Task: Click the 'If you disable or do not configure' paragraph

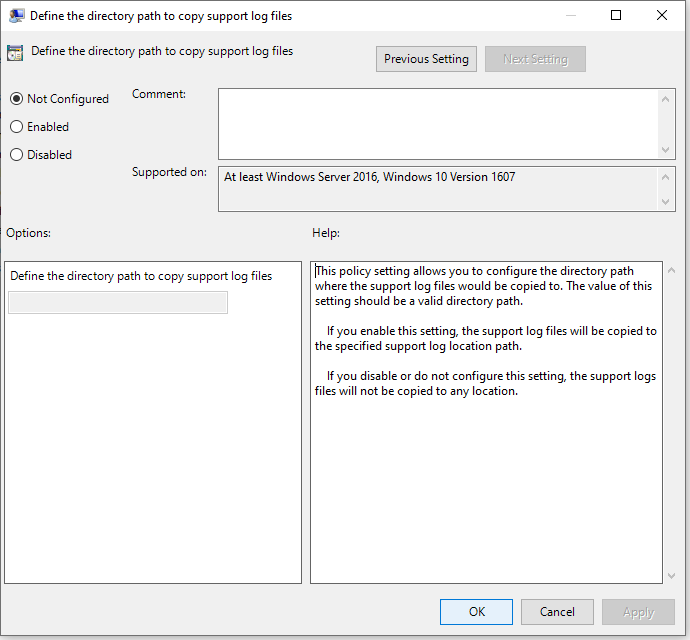Action: point(485,383)
